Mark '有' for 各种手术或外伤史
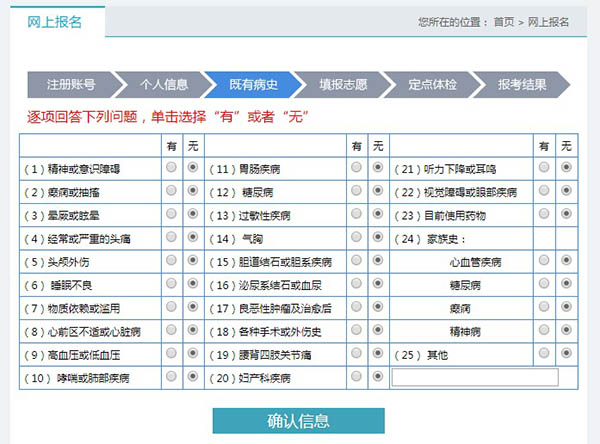 pyautogui.click(x=357, y=330)
